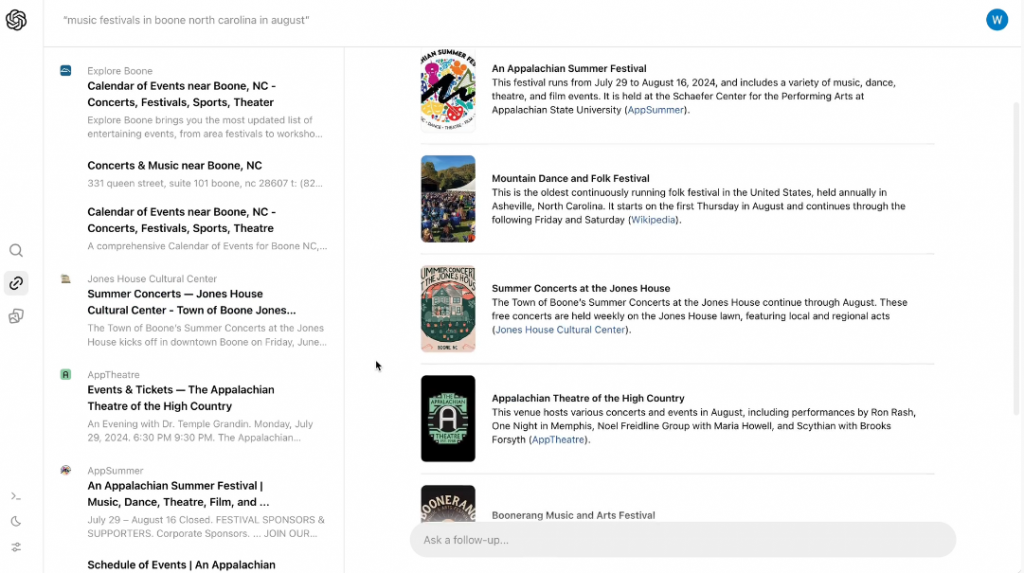Open Summer Concerts Jones House result
The width and height of the screenshot is (1024, 573).
click(191, 302)
